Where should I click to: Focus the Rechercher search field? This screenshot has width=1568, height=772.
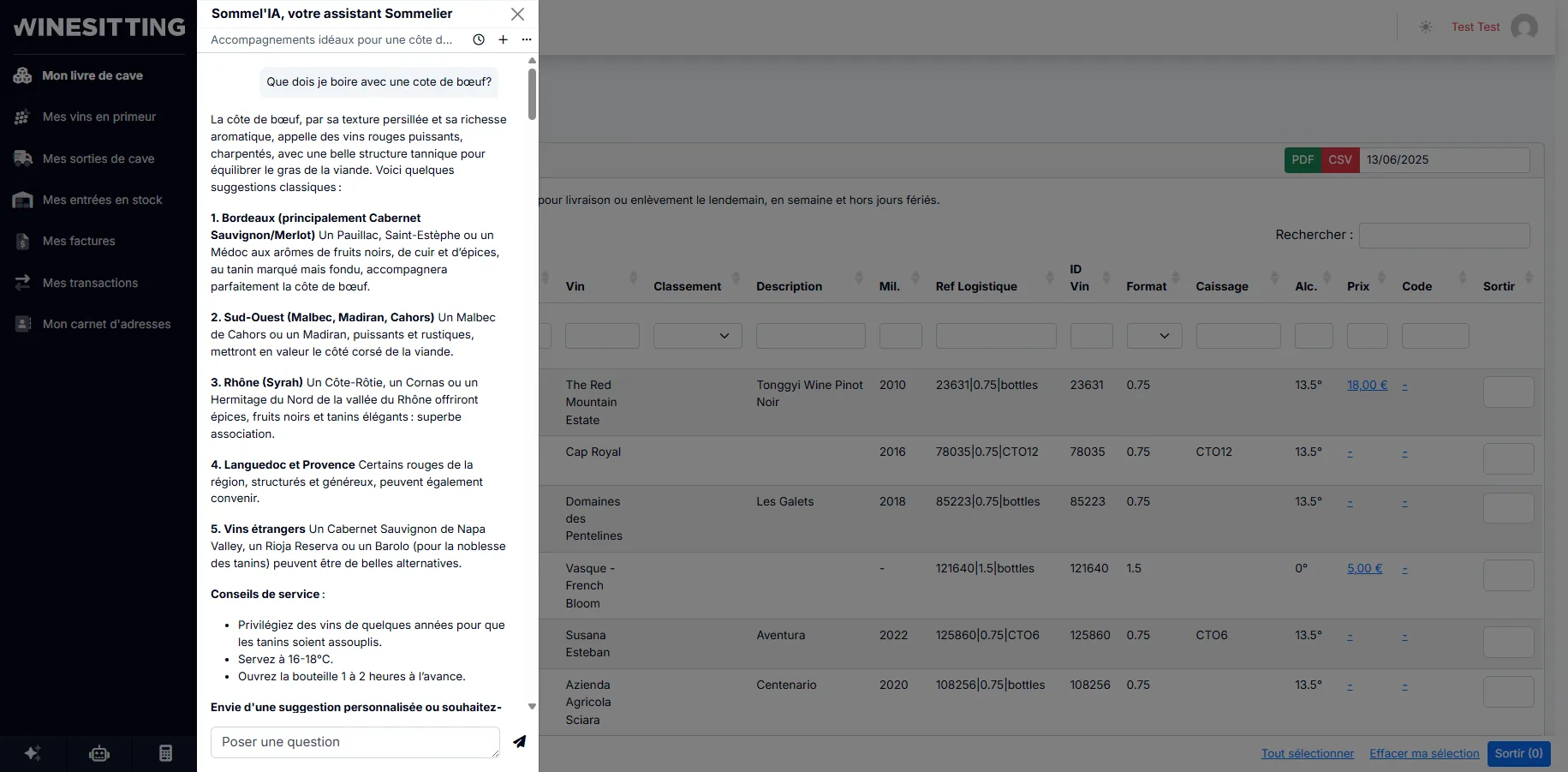pyautogui.click(x=1444, y=235)
